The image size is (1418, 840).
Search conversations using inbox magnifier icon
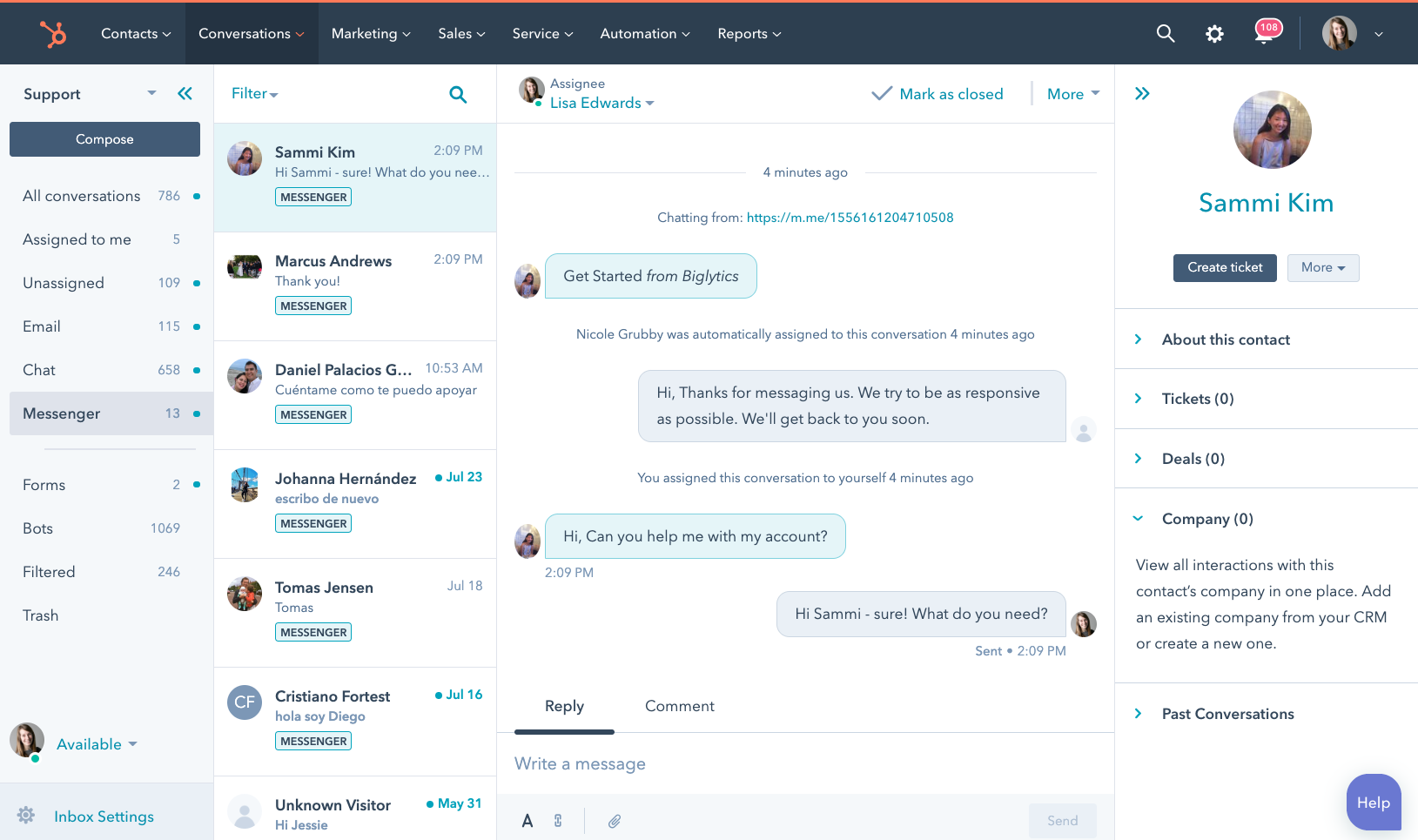458,94
